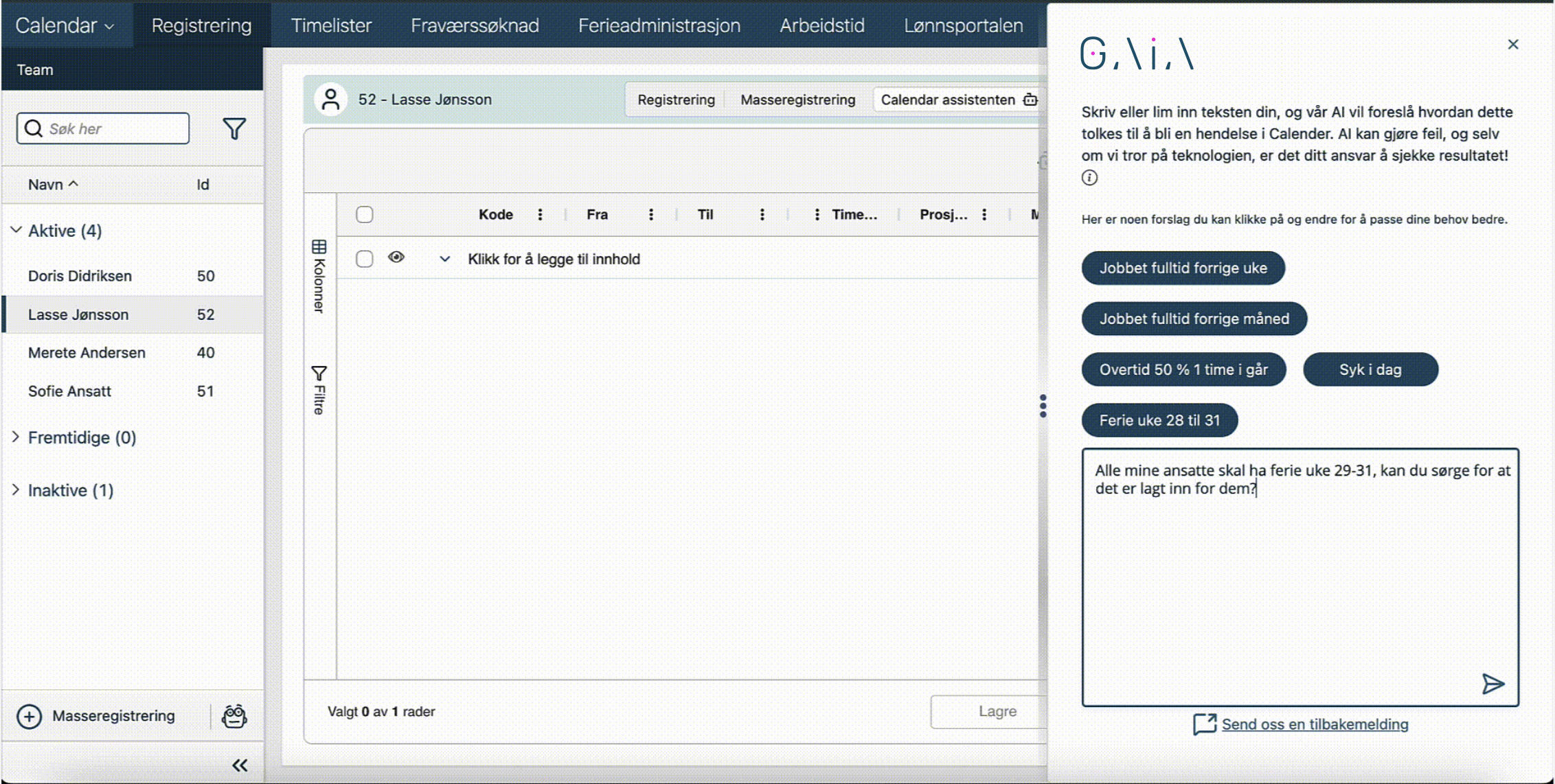Screen dimensions: 1555x784
Task: Open the Filtre side panel
Action: (x=319, y=390)
